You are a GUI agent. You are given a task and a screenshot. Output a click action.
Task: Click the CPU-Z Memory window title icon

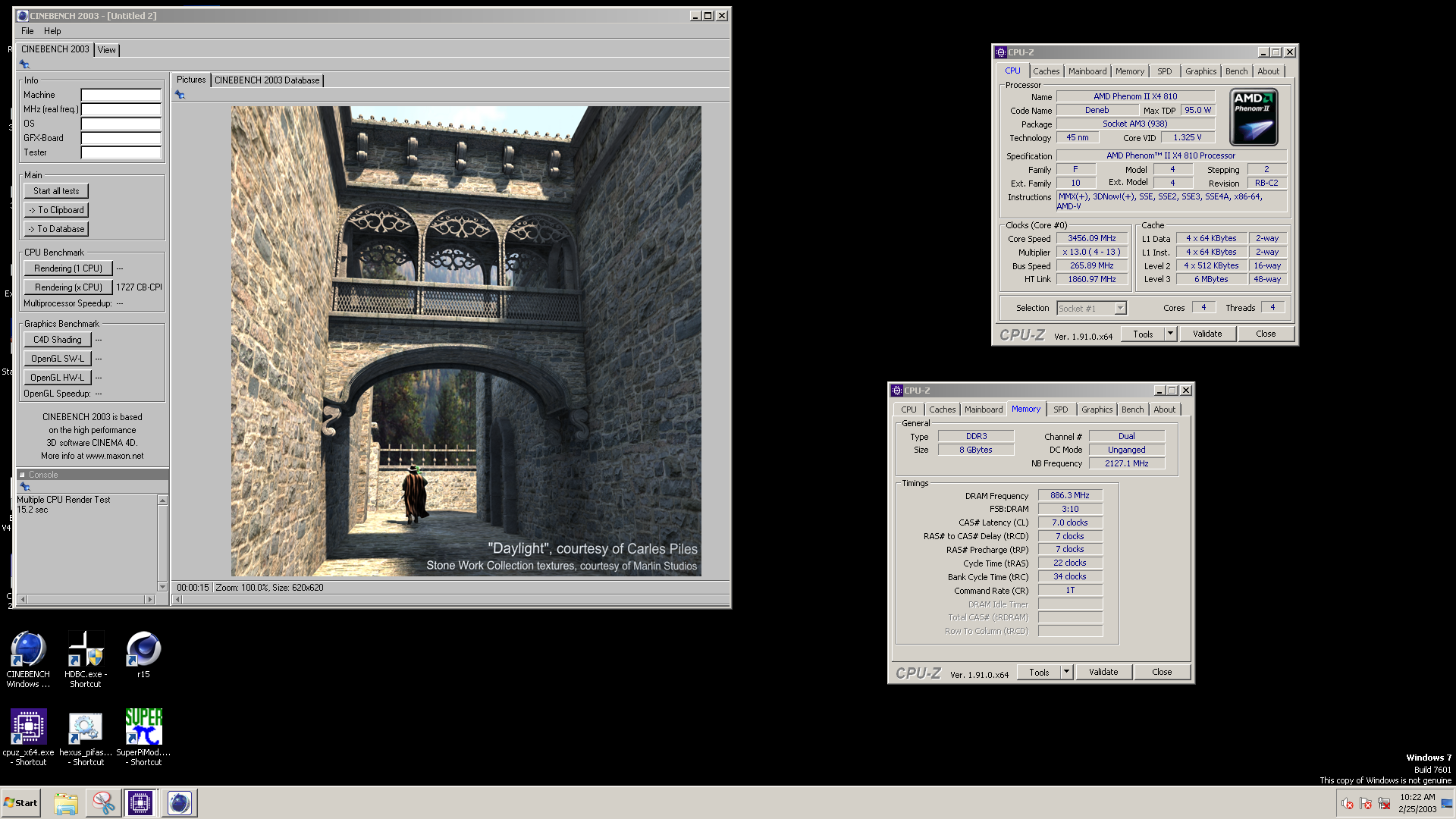coord(896,391)
